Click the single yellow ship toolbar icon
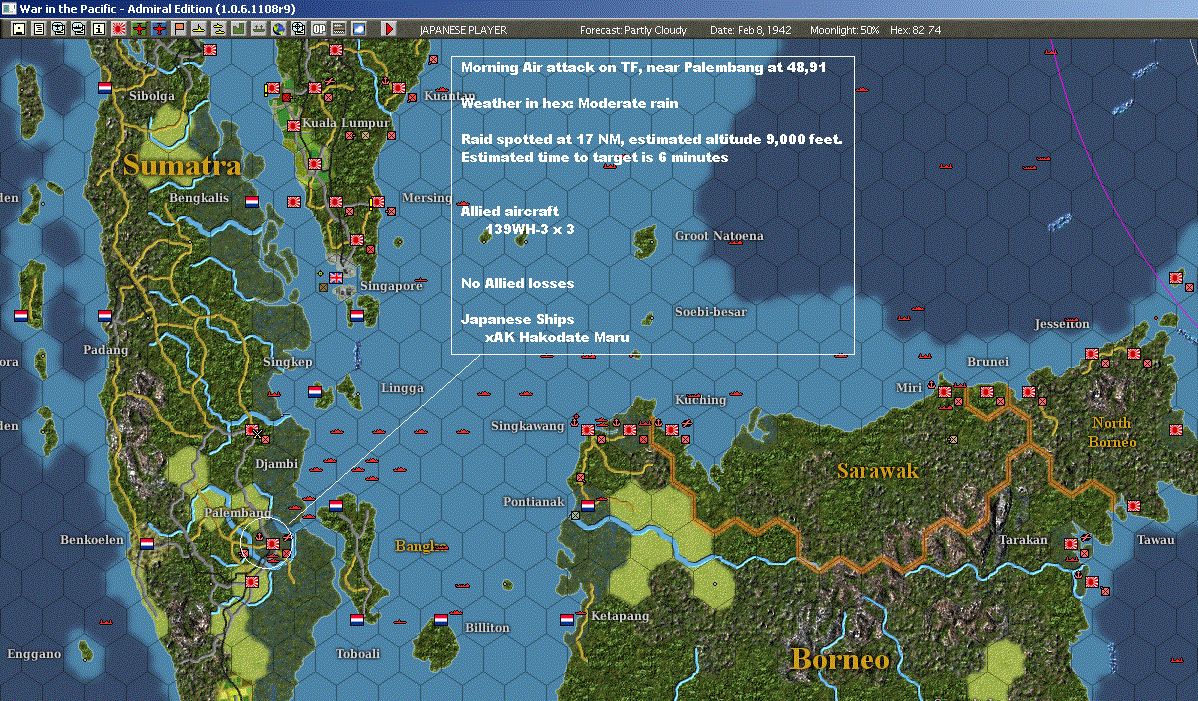Screen dimensions: 1198x701 pos(198,29)
